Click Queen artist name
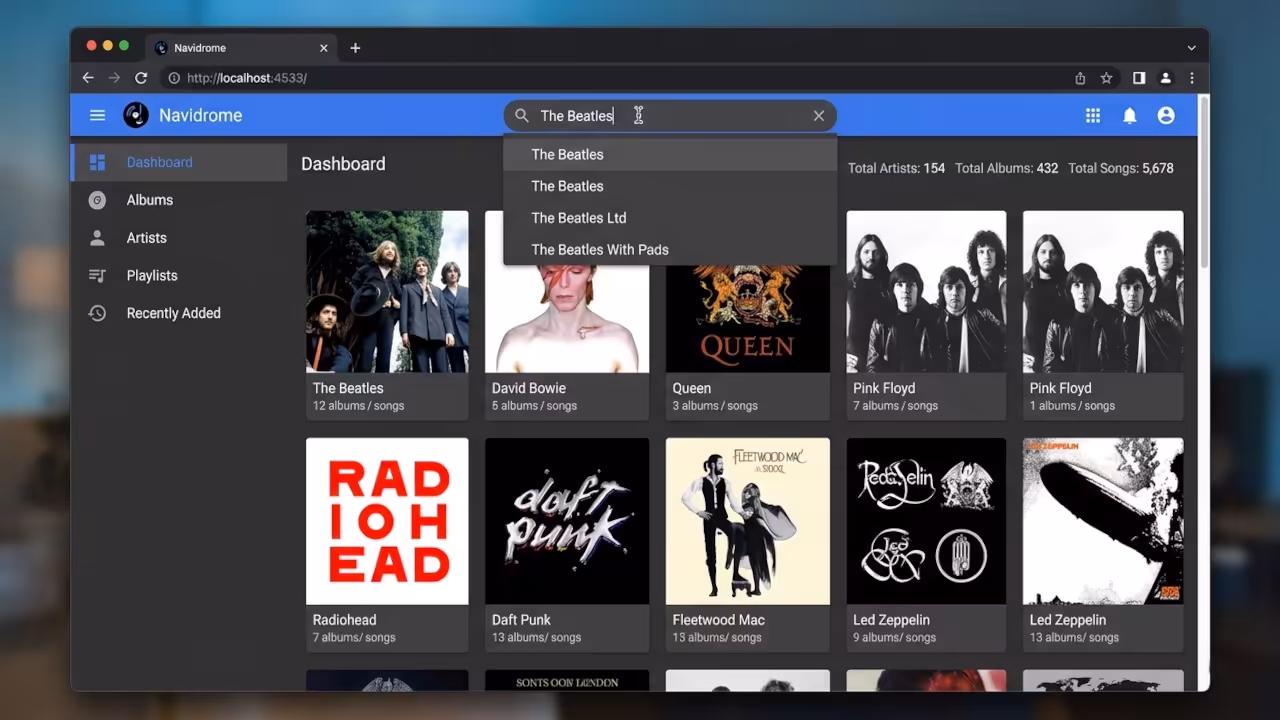1280x720 pixels. click(x=692, y=388)
